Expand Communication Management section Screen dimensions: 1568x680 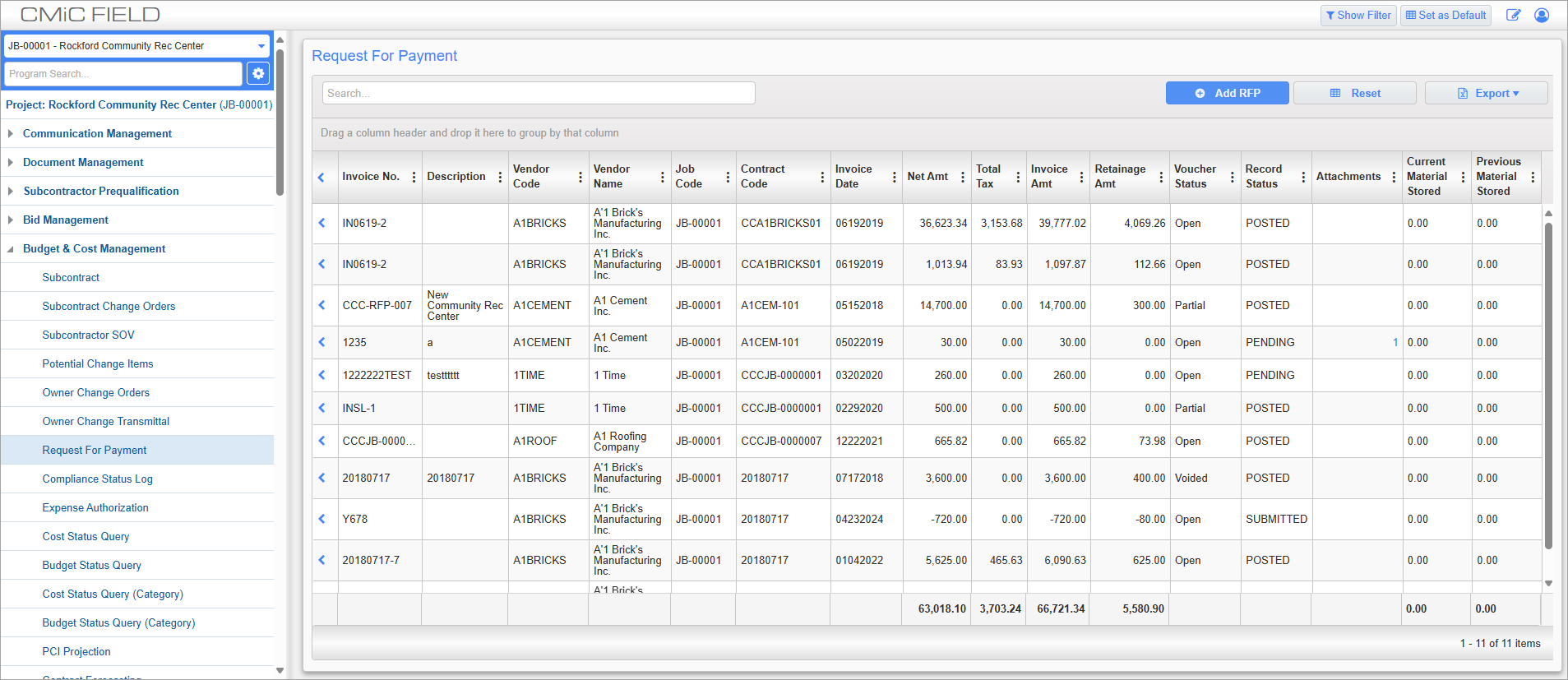11,133
